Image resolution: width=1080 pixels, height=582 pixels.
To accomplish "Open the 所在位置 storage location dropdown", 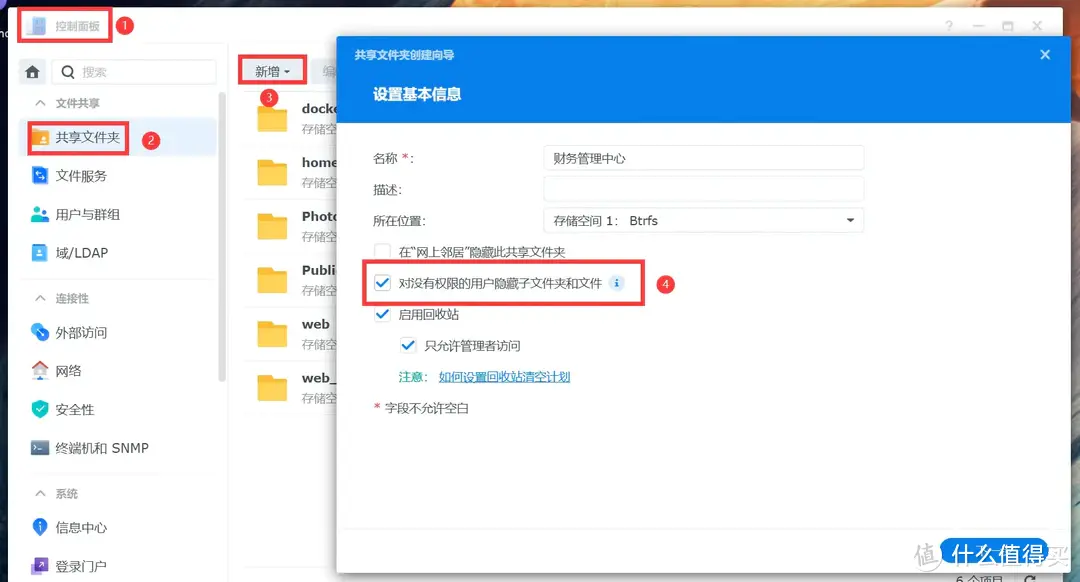I will [850, 220].
